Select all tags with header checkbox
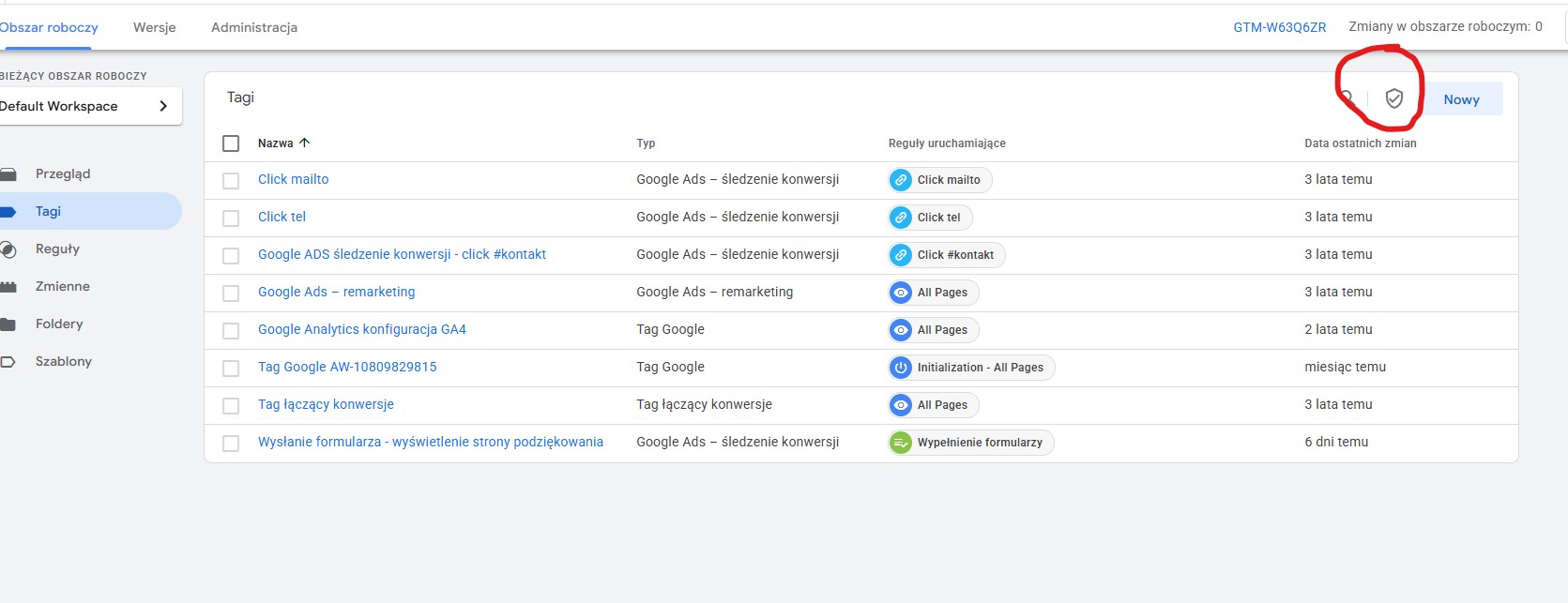Screen dimensions: 1568x603 (x=231, y=143)
